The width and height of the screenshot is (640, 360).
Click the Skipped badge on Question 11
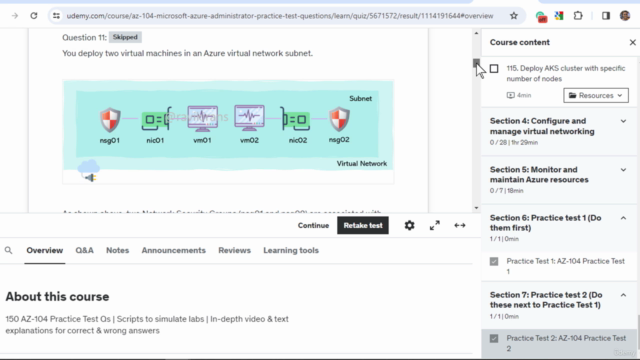(x=125, y=37)
